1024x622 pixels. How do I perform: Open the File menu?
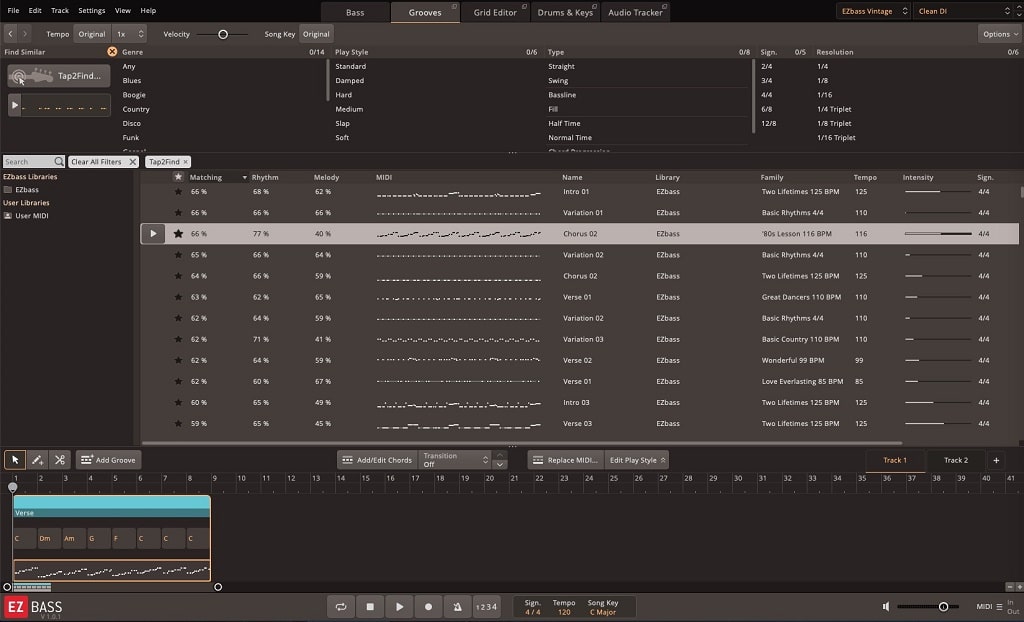(x=13, y=10)
